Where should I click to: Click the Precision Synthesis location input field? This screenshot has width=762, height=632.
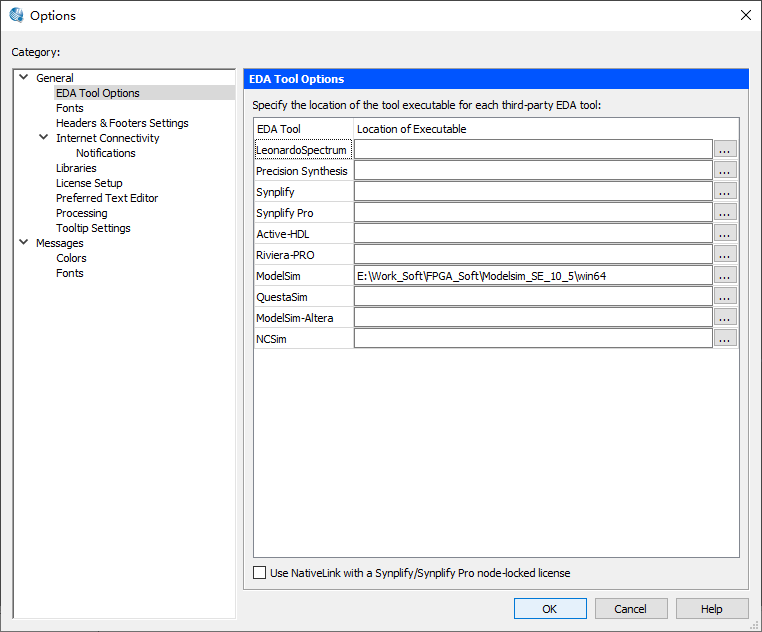pyautogui.click(x=533, y=171)
